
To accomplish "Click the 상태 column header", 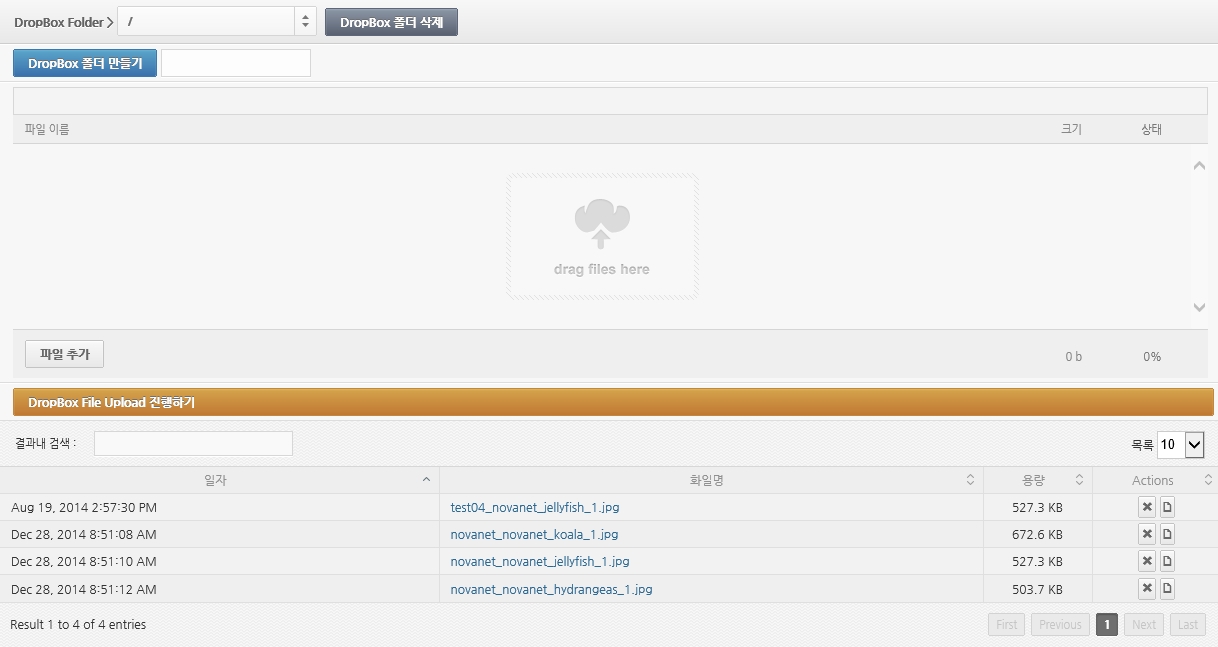I will (1151, 129).
